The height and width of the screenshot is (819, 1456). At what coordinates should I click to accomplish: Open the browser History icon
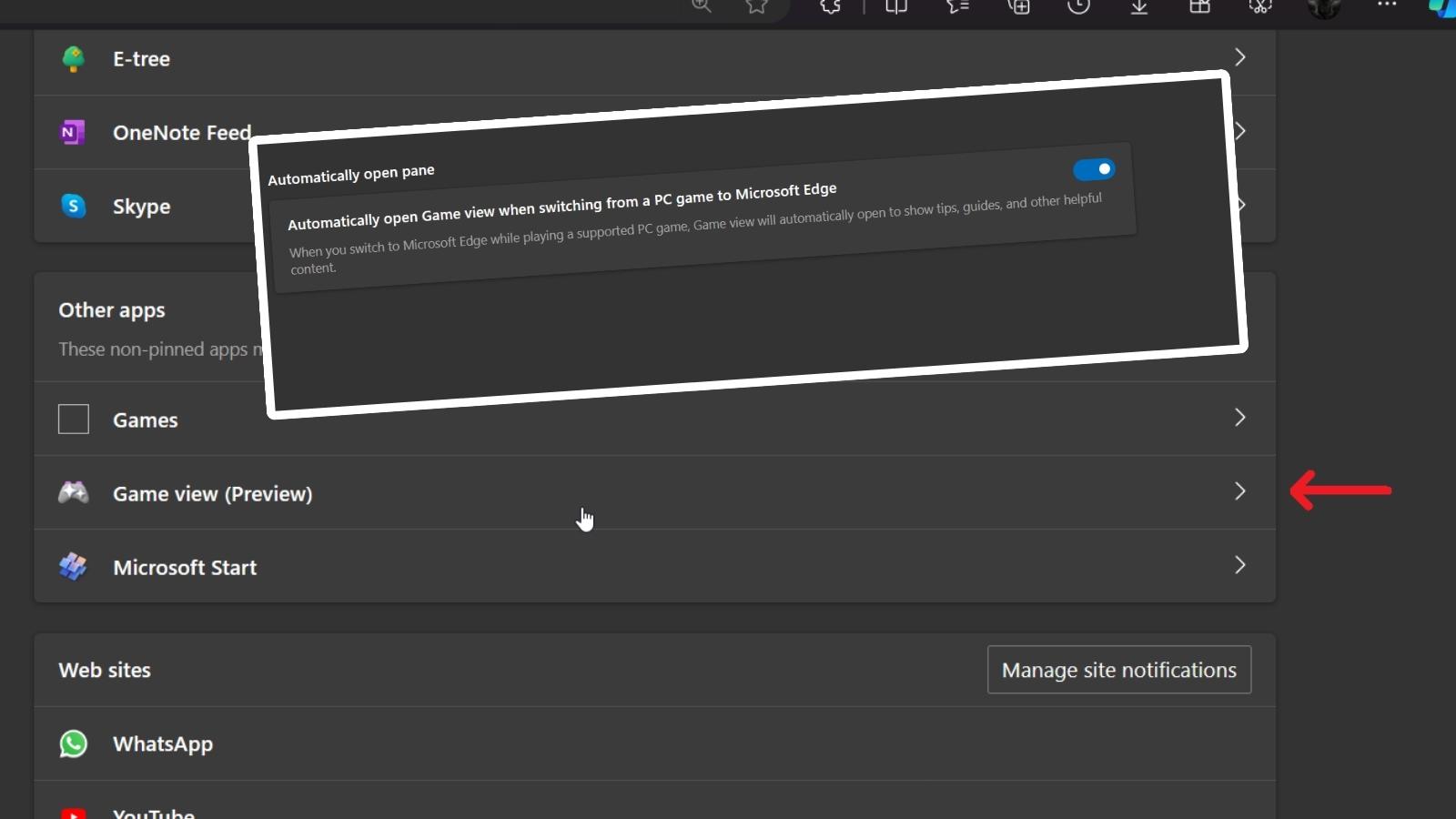click(x=1078, y=6)
